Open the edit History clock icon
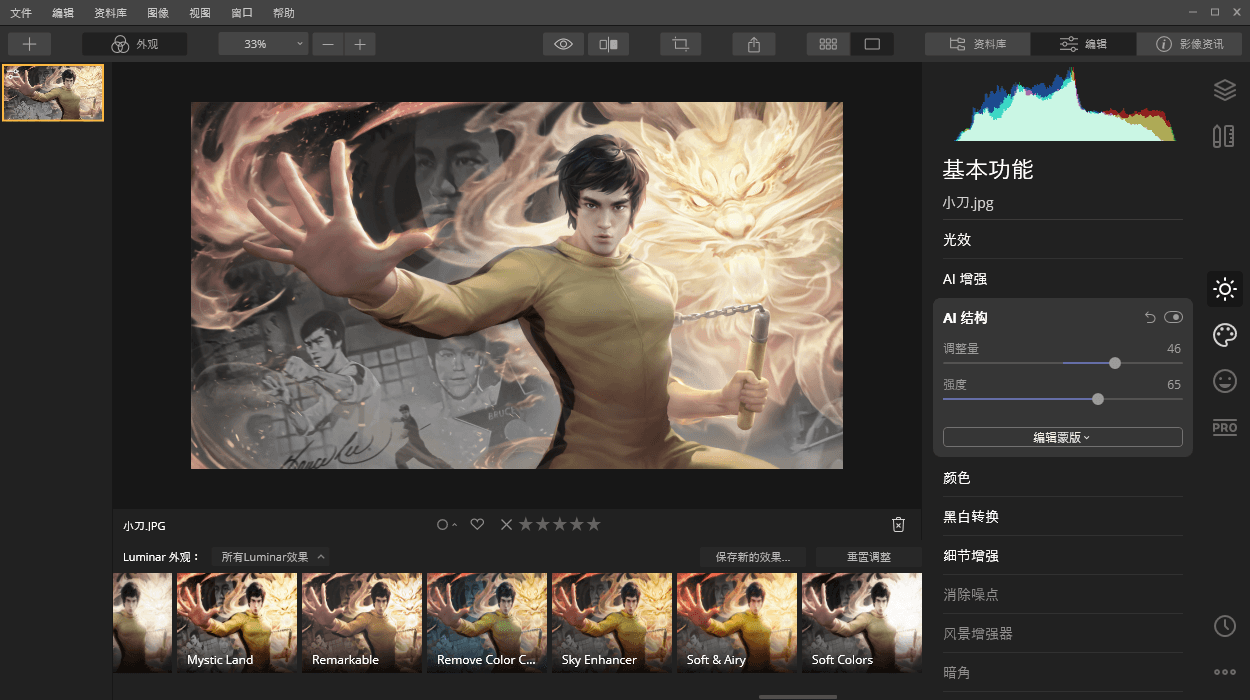Viewport: 1250px width, 700px height. click(1224, 626)
